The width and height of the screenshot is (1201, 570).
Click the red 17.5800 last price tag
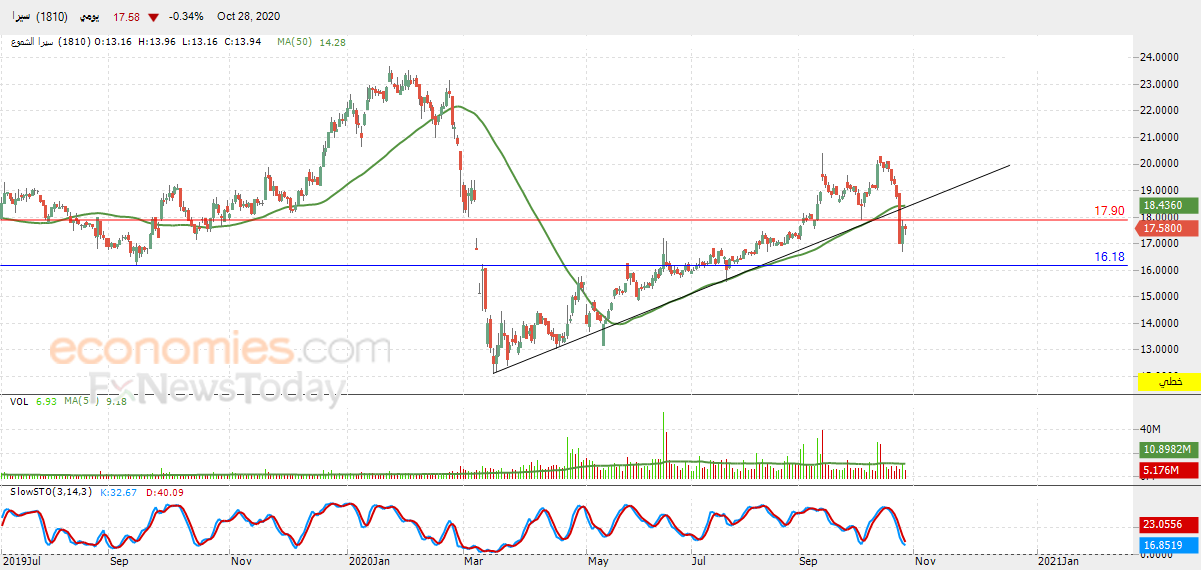click(x=1169, y=228)
